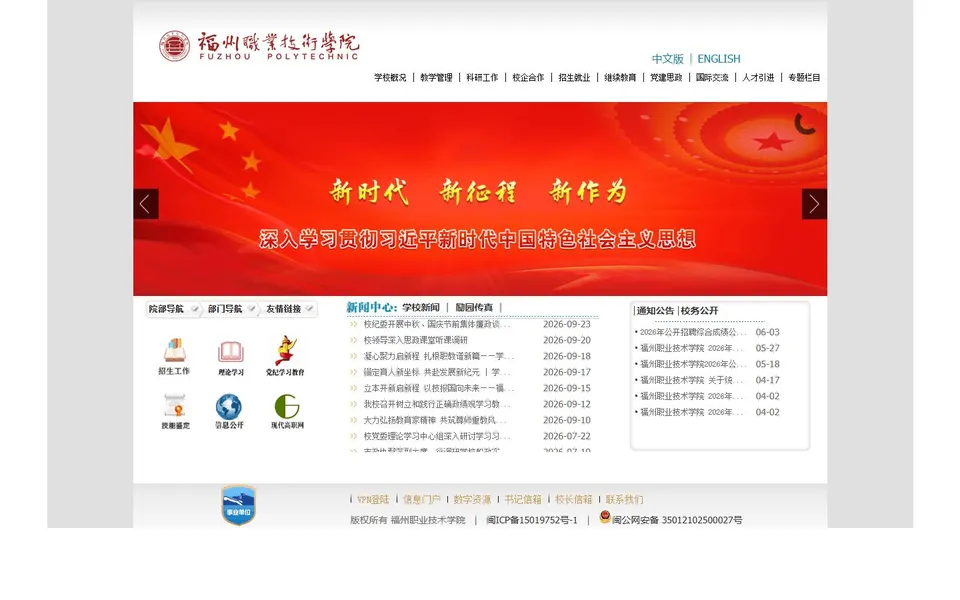Click the previous slide arrow on banner
Viewport: 960px width, 600px height.
146,204
